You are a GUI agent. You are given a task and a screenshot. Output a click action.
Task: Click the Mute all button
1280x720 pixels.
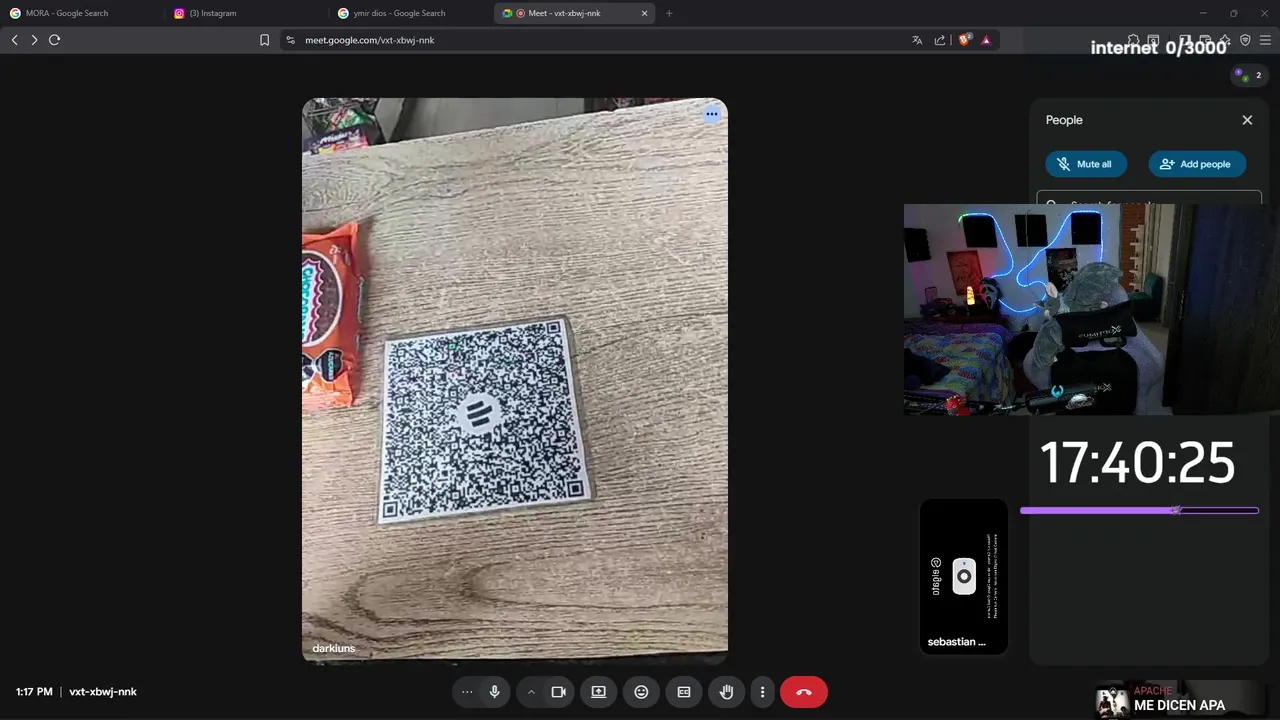pyautogui.click(x=1085, y=164)
